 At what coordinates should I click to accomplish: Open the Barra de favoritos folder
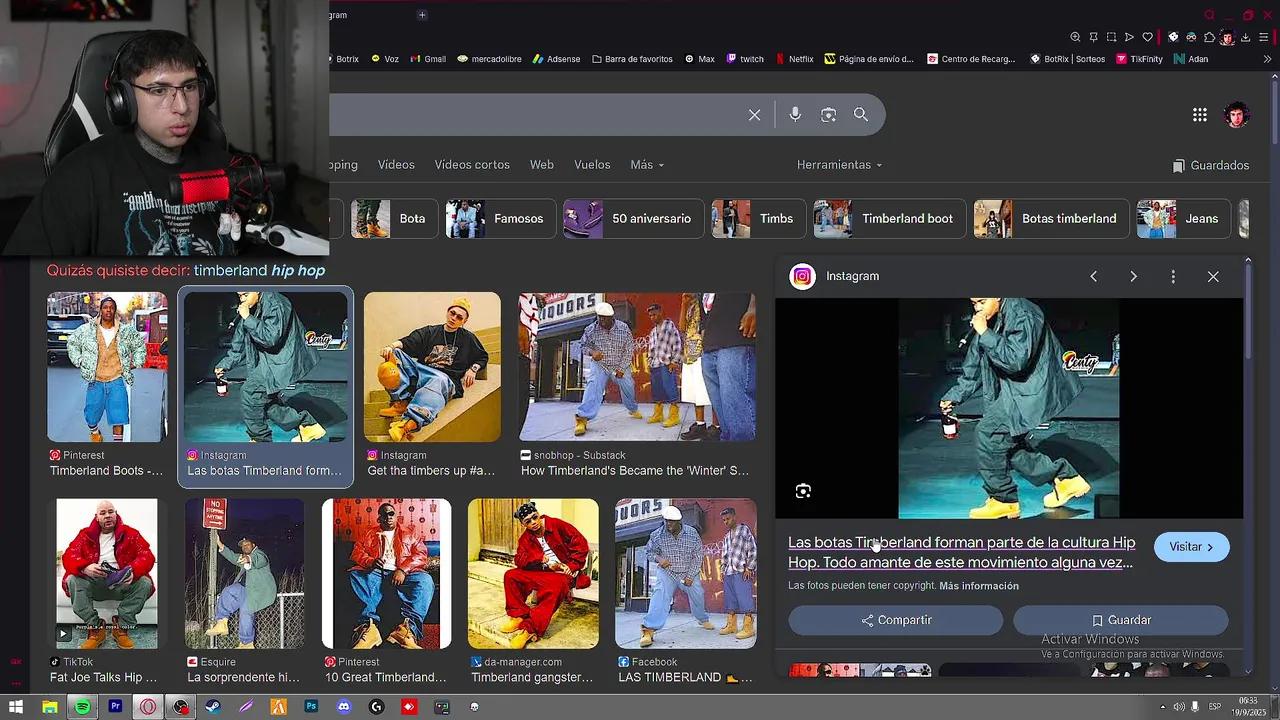632,59
